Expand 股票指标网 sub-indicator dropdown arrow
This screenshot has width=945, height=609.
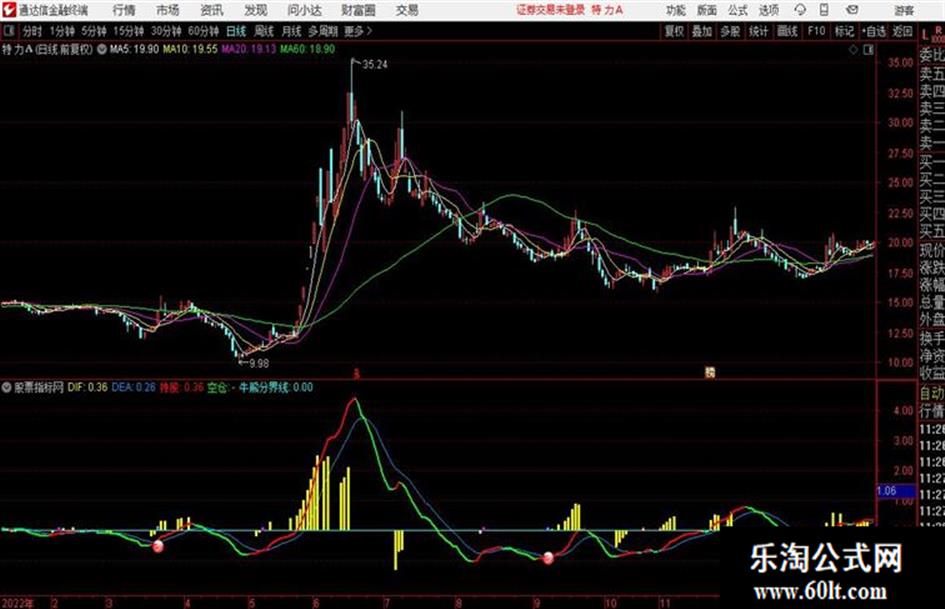click(x=6, y=387)
